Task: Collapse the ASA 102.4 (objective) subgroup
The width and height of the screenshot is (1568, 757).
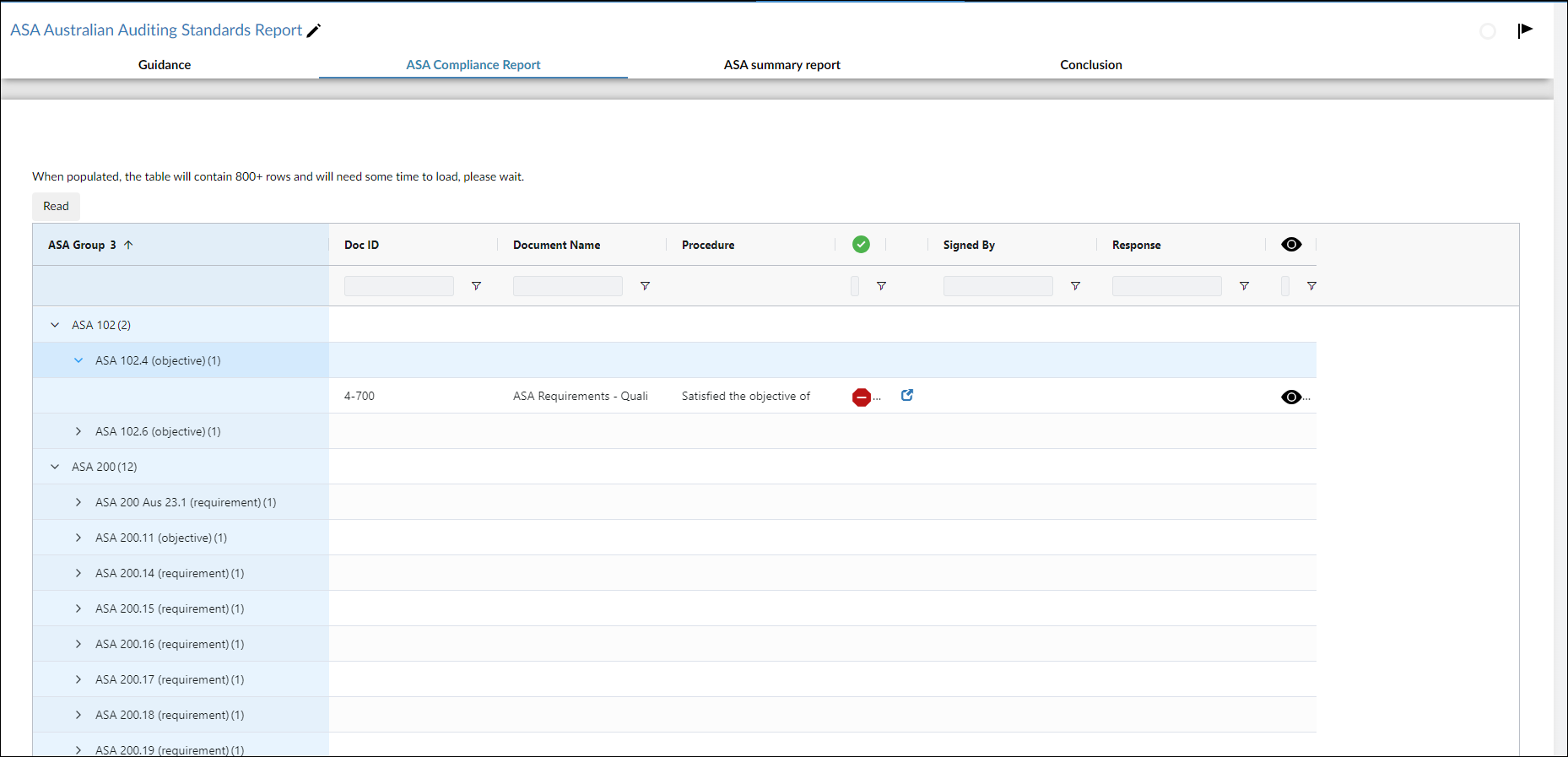Action: 78,360
